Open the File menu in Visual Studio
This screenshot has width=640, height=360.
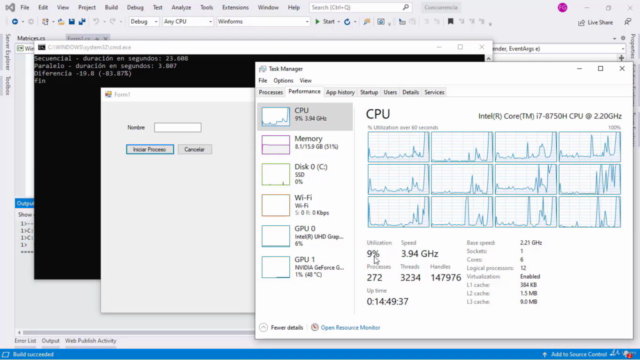click(x=25, y=7)
